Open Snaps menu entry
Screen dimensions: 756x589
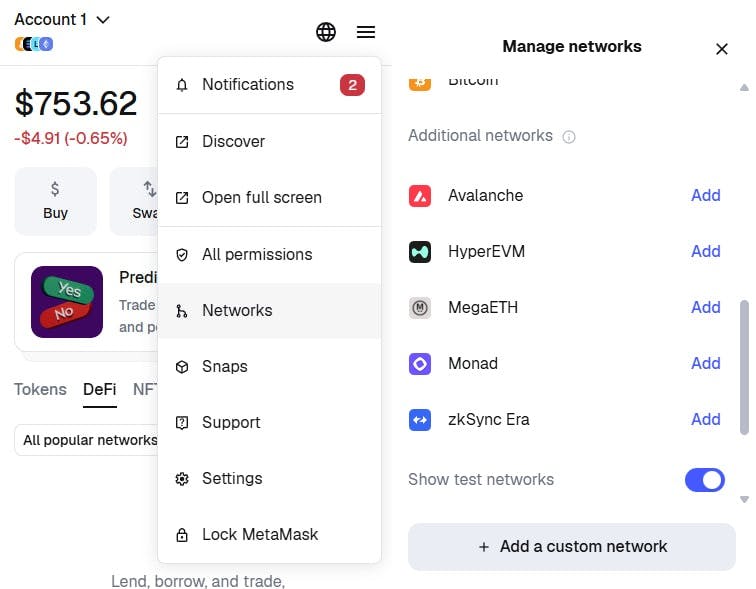270,367
